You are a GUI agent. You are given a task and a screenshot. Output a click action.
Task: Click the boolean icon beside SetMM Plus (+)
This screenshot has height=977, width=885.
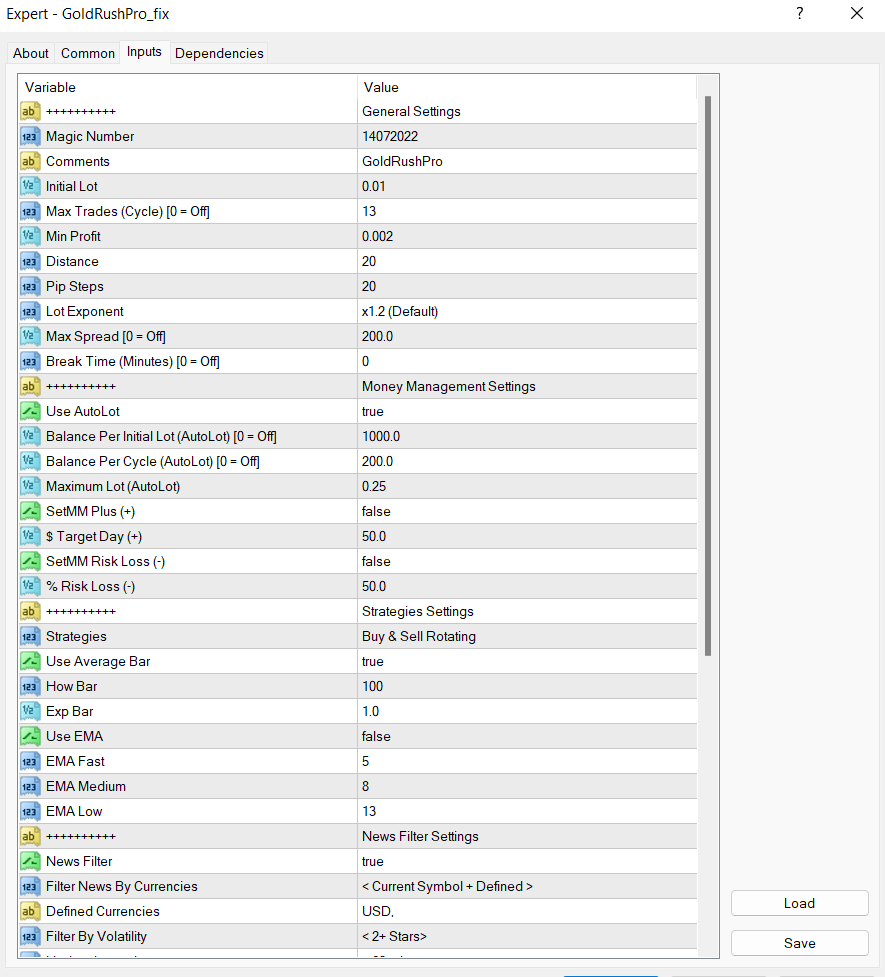coord(30,512)
